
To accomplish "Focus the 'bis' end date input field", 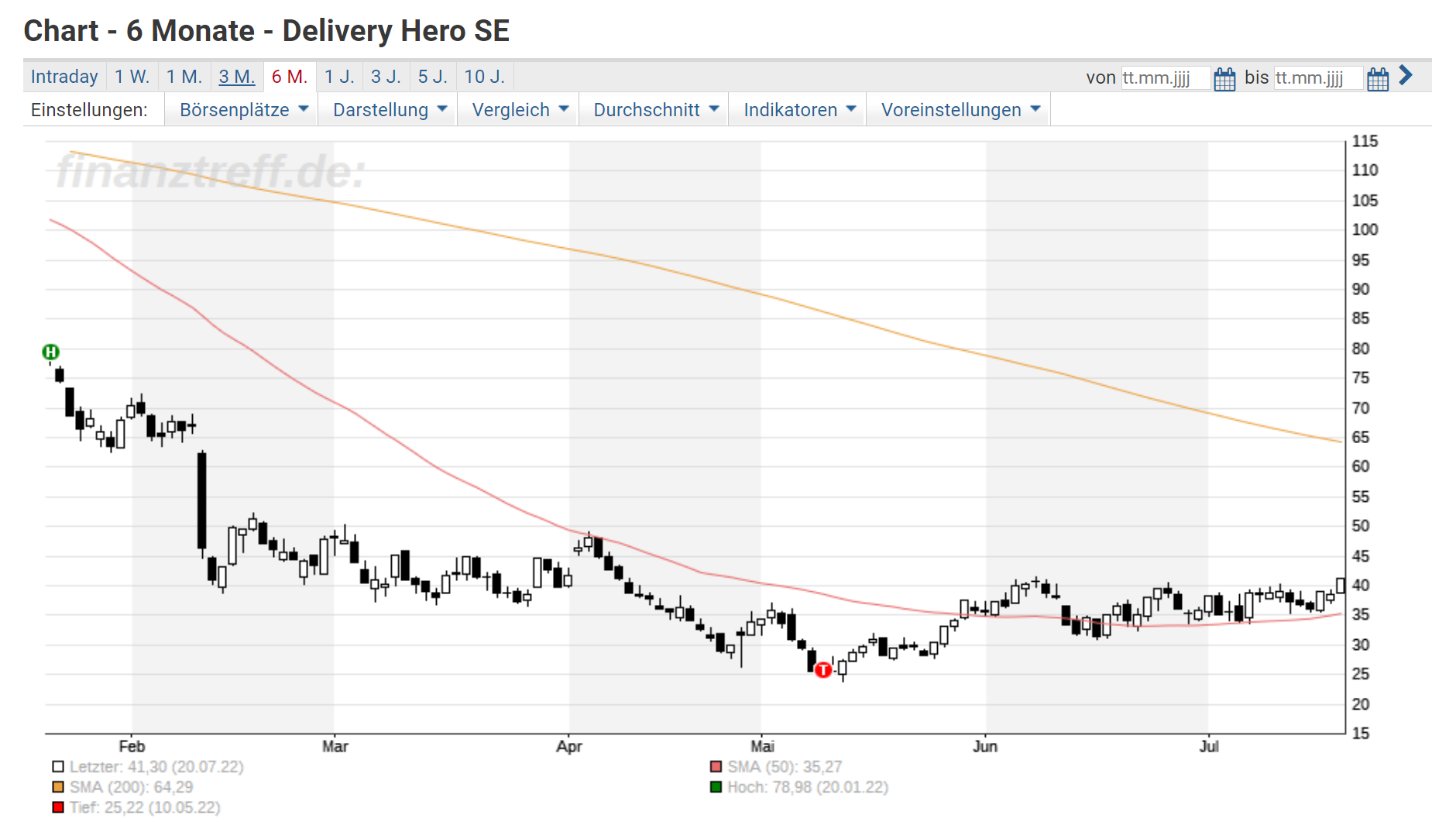I will (x=1318, y=78).
